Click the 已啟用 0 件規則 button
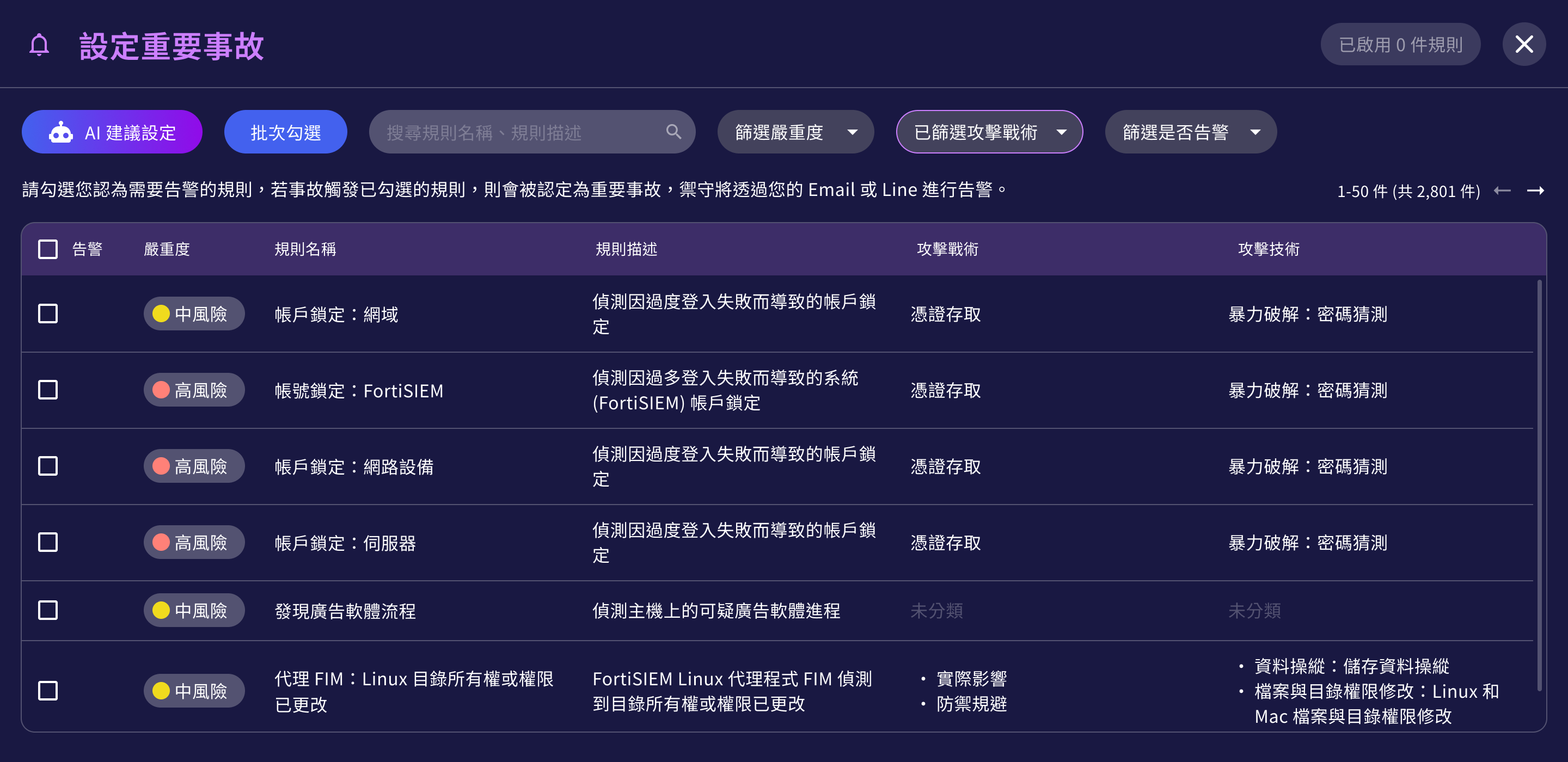Viewport: 1568px width, 762px height. 1400,44
